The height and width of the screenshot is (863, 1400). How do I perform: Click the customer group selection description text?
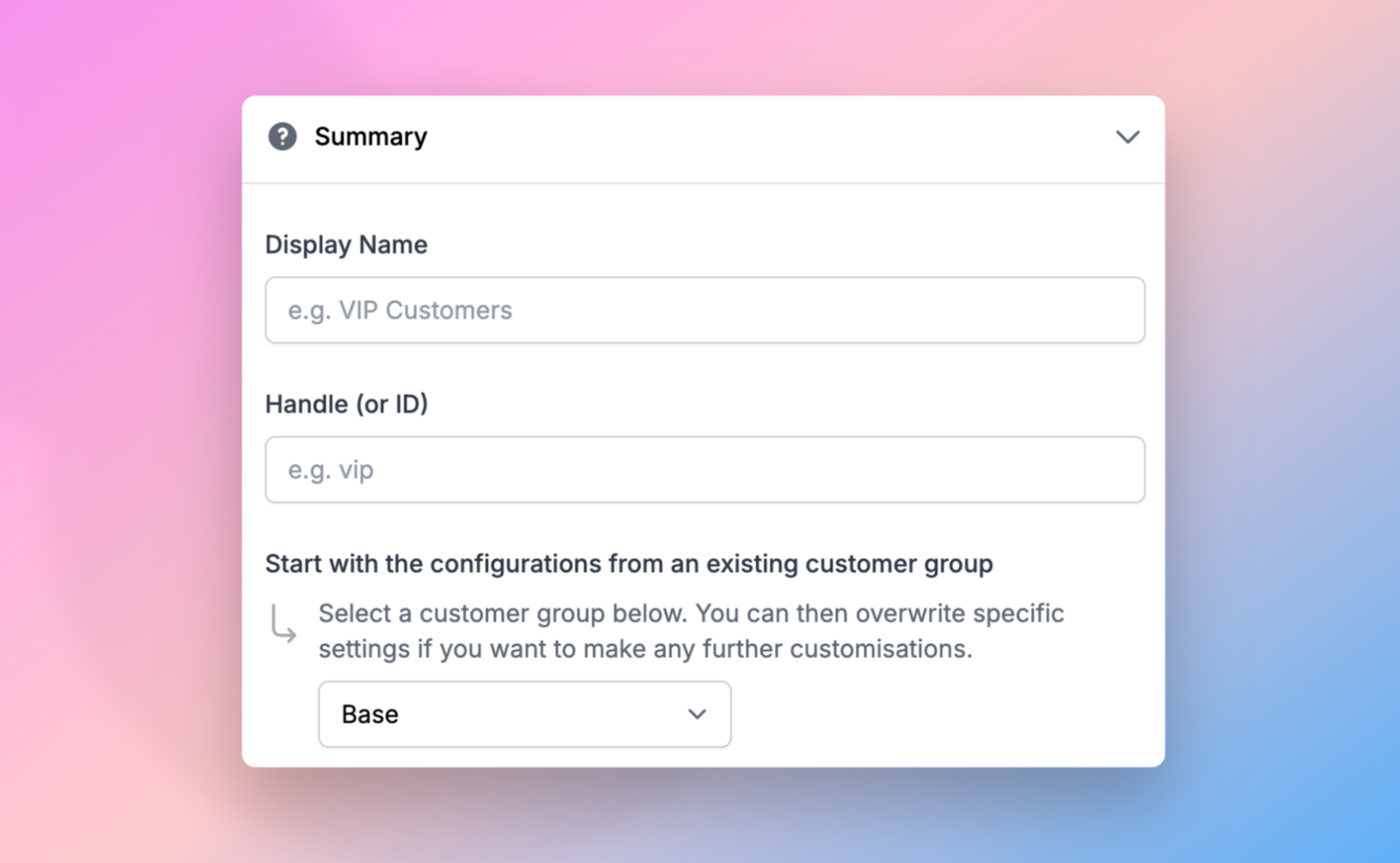click(689, 631)
